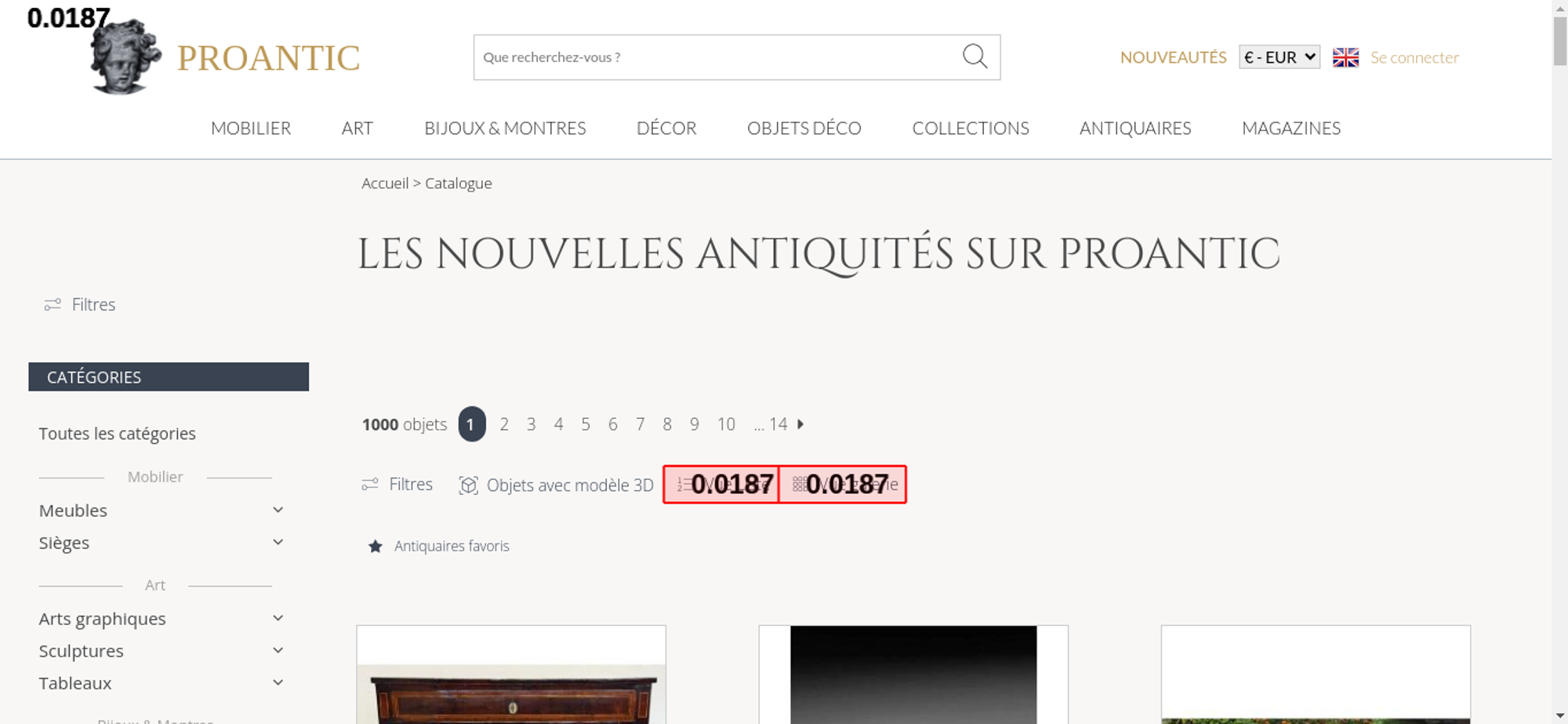1568x724 pixels.
Task: Click the Se connecter link
Action: [x=1414, y=57]
